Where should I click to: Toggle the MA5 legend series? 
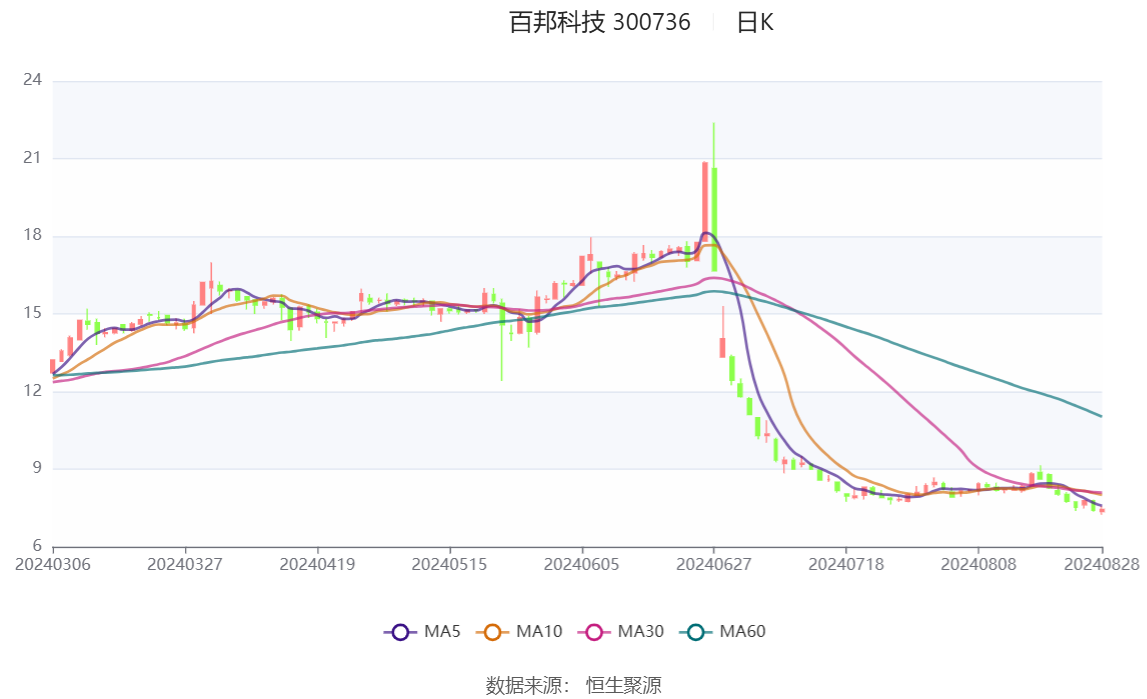point(422,632)
